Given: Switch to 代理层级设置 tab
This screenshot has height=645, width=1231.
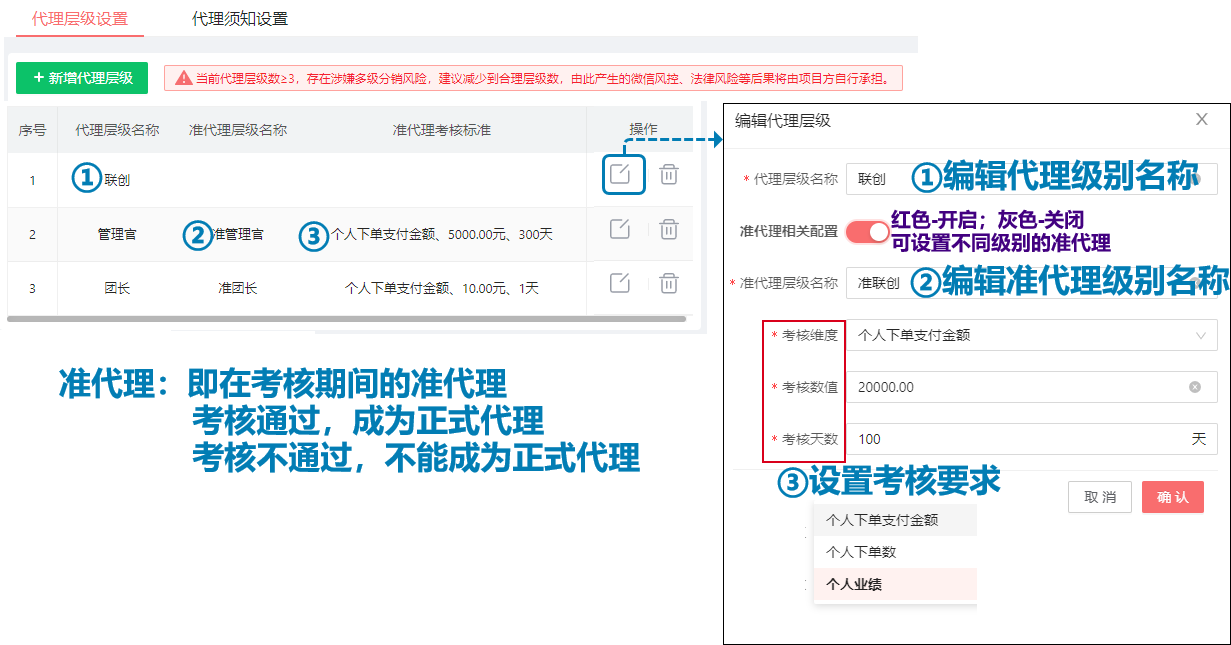Looking at the screenshot, I should [x=80, y=19].
